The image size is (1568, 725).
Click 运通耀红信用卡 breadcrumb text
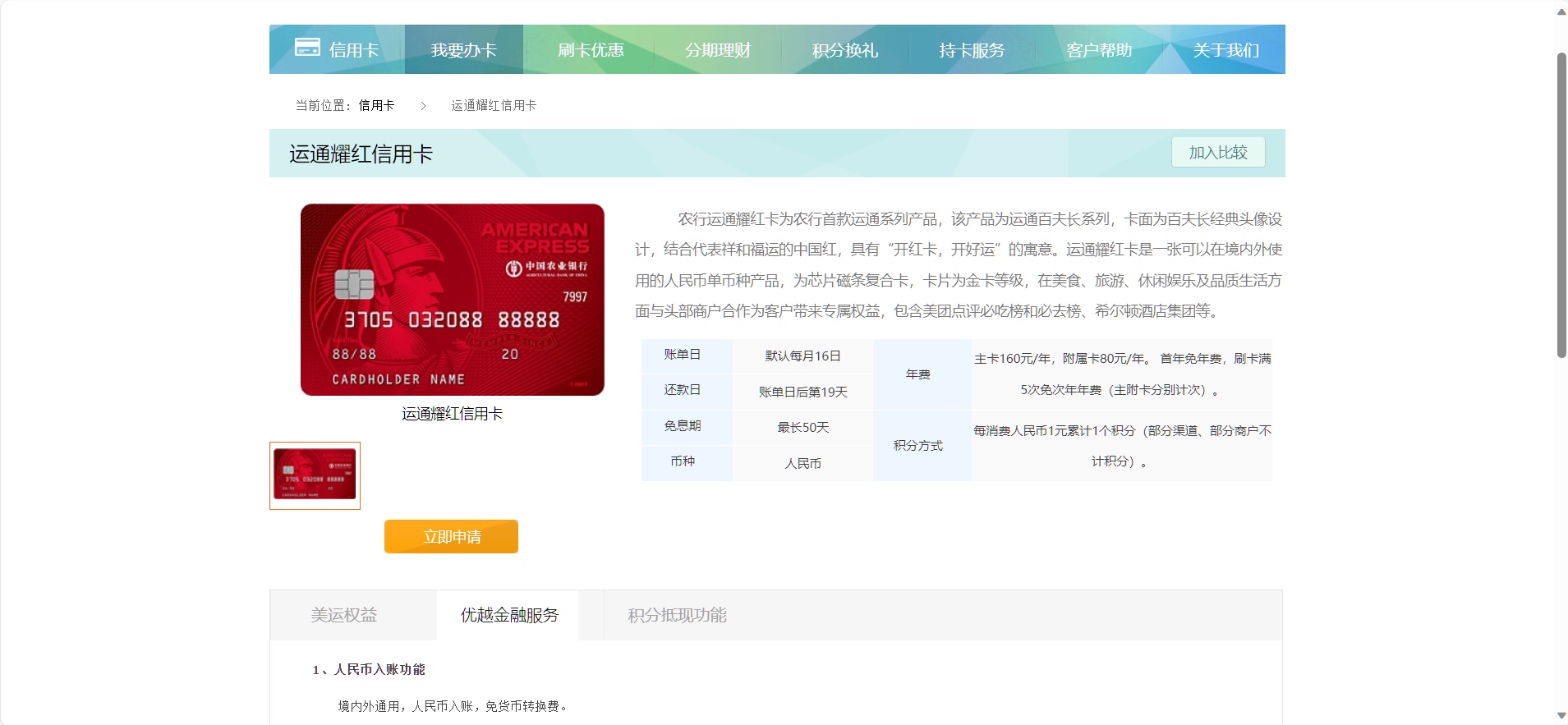494,105
